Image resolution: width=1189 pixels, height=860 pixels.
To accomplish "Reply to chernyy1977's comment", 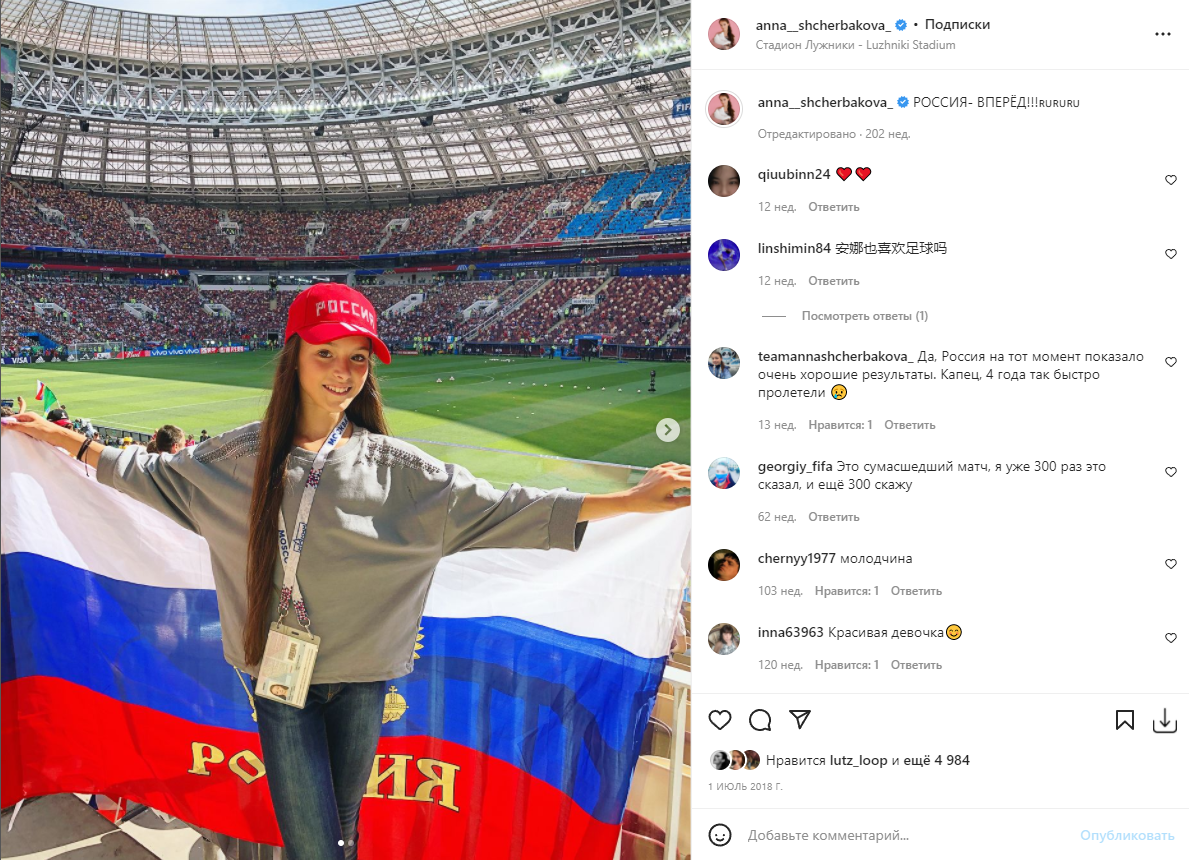I will coord(916,591).
